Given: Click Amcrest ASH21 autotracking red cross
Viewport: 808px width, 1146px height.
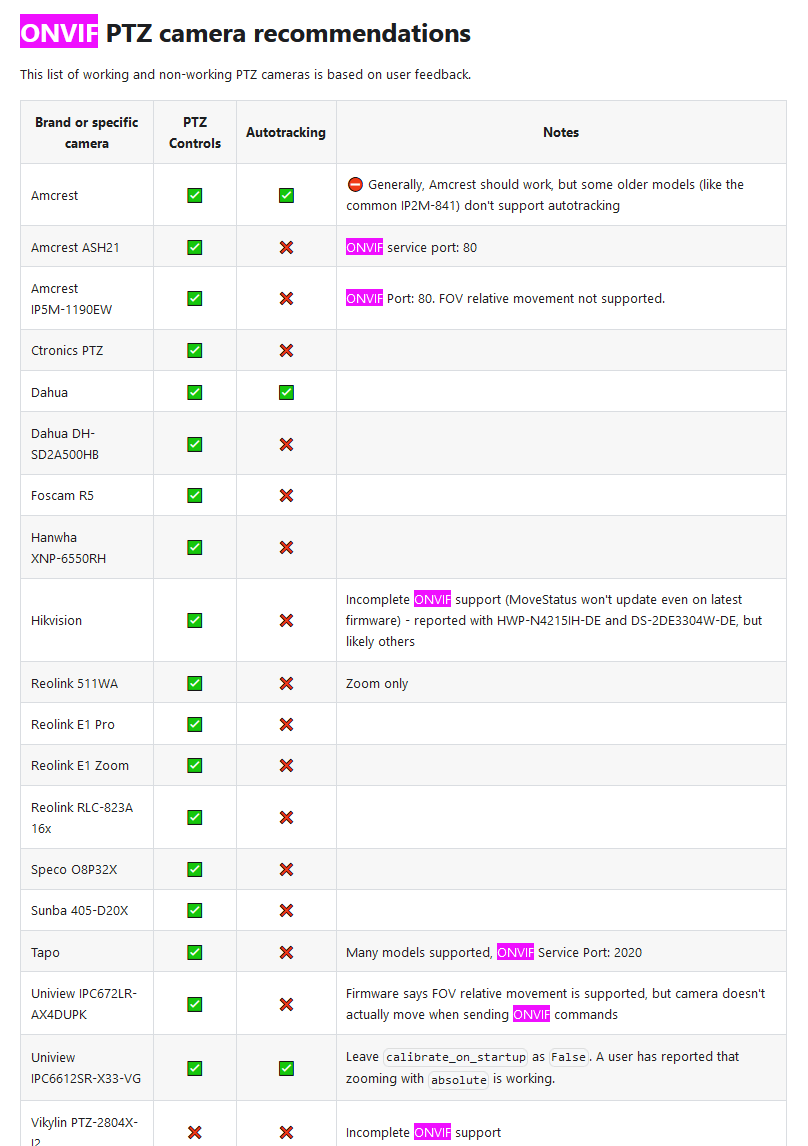Looking at the screenshot, I should coord(286,248).
